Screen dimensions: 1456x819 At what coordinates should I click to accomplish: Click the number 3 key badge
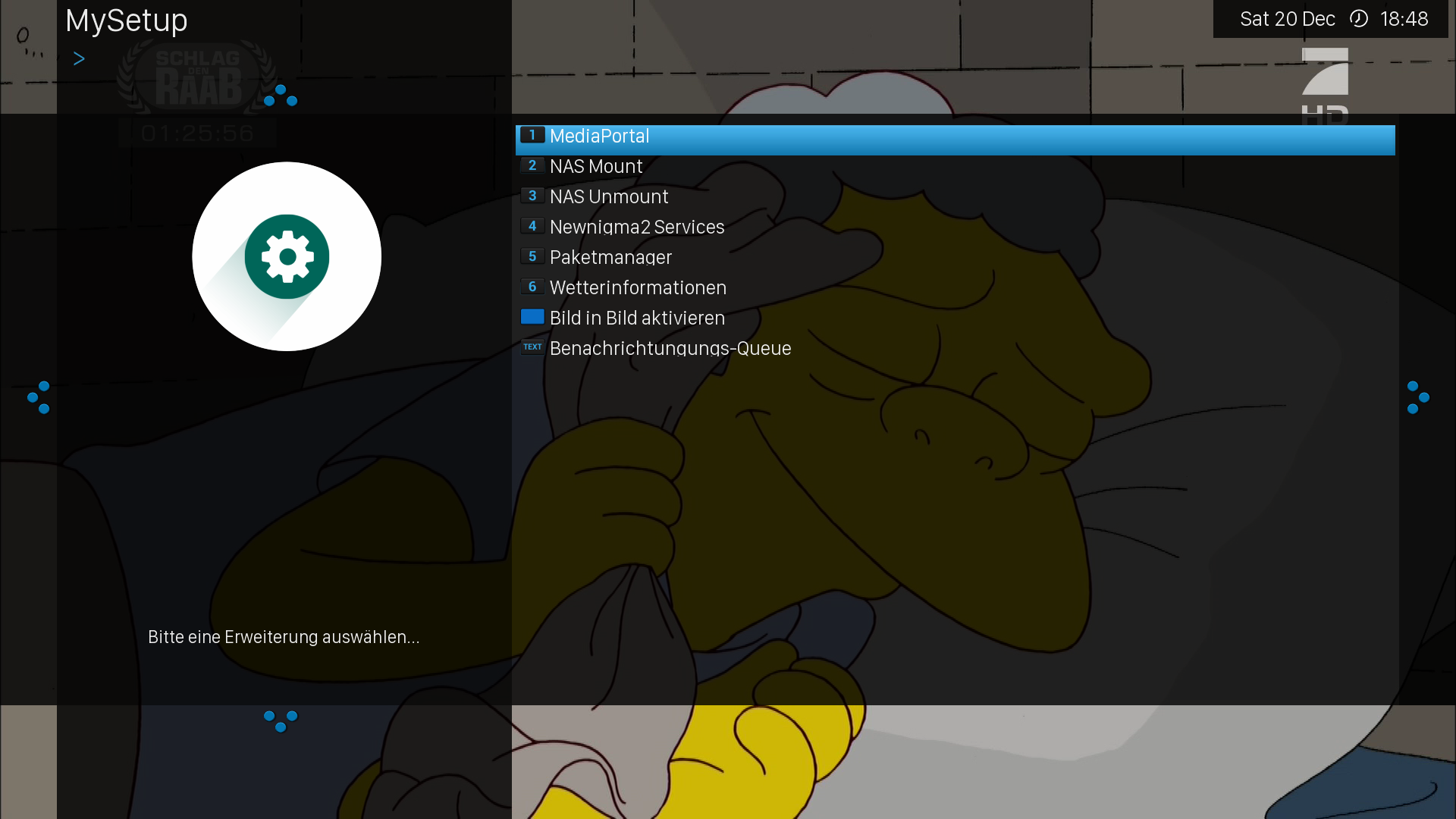click(532, 196)
